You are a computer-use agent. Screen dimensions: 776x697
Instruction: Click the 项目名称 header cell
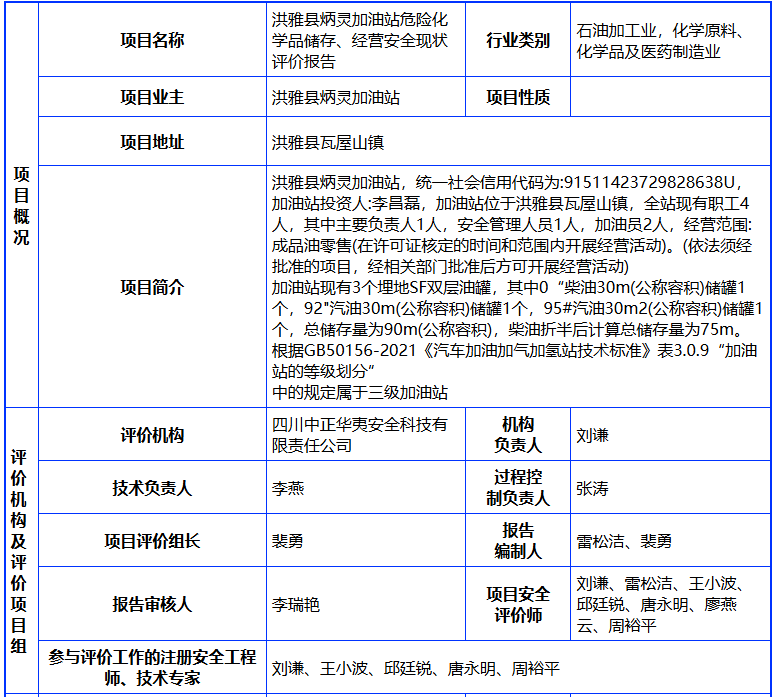(152, 40)
